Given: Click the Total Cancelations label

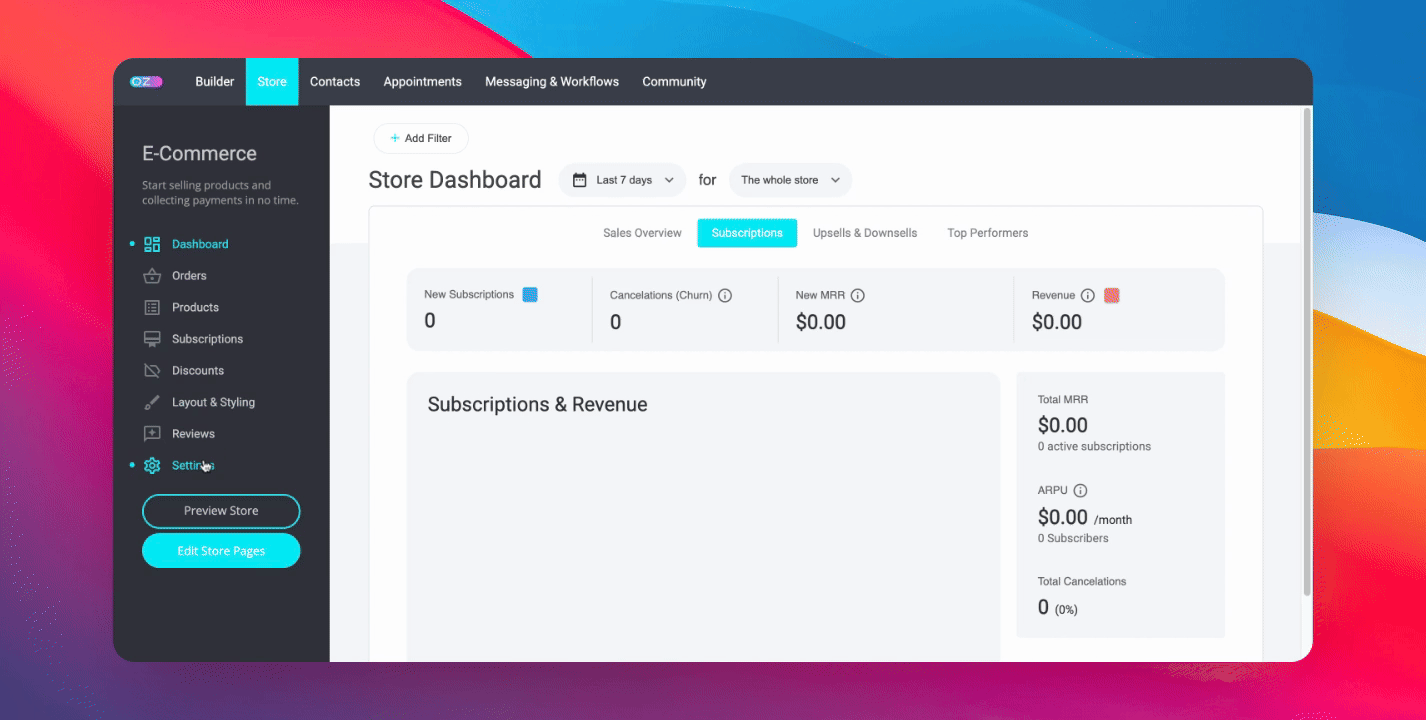Looking at the screenshot, I should click(x=1082, y=582).
